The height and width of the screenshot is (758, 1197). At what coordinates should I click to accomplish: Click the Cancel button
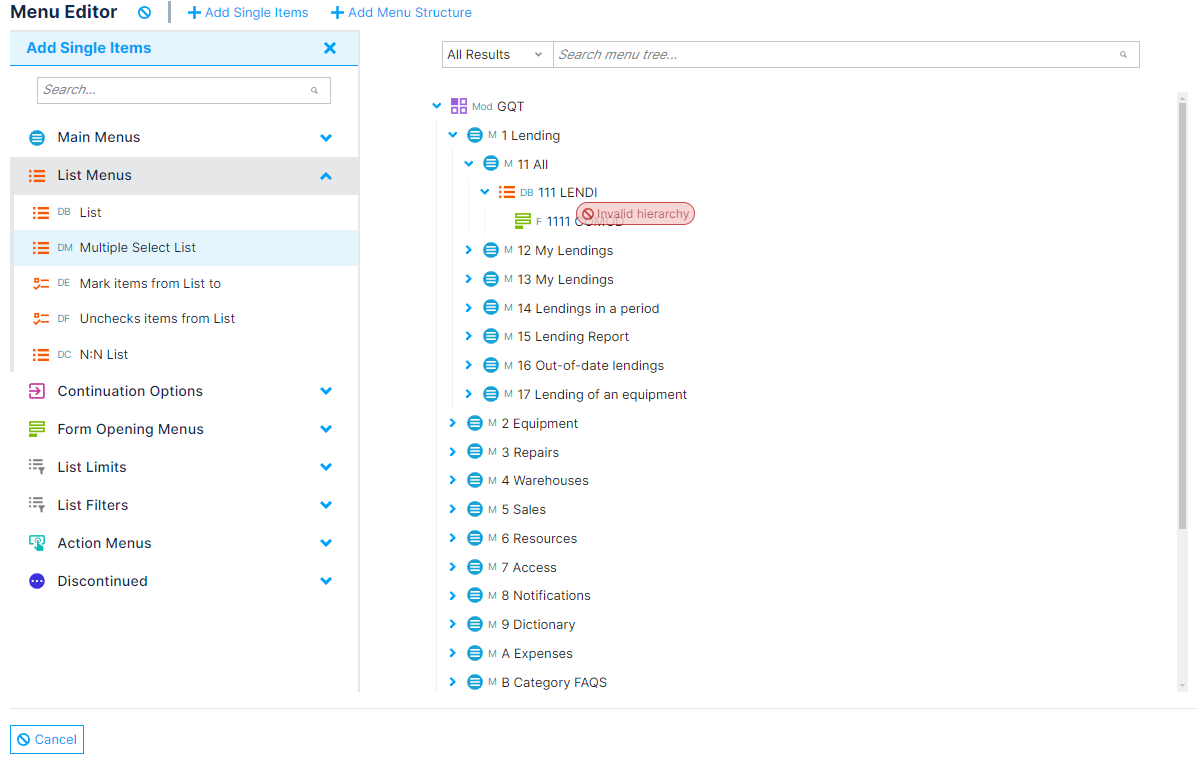[x=47, y=740]
